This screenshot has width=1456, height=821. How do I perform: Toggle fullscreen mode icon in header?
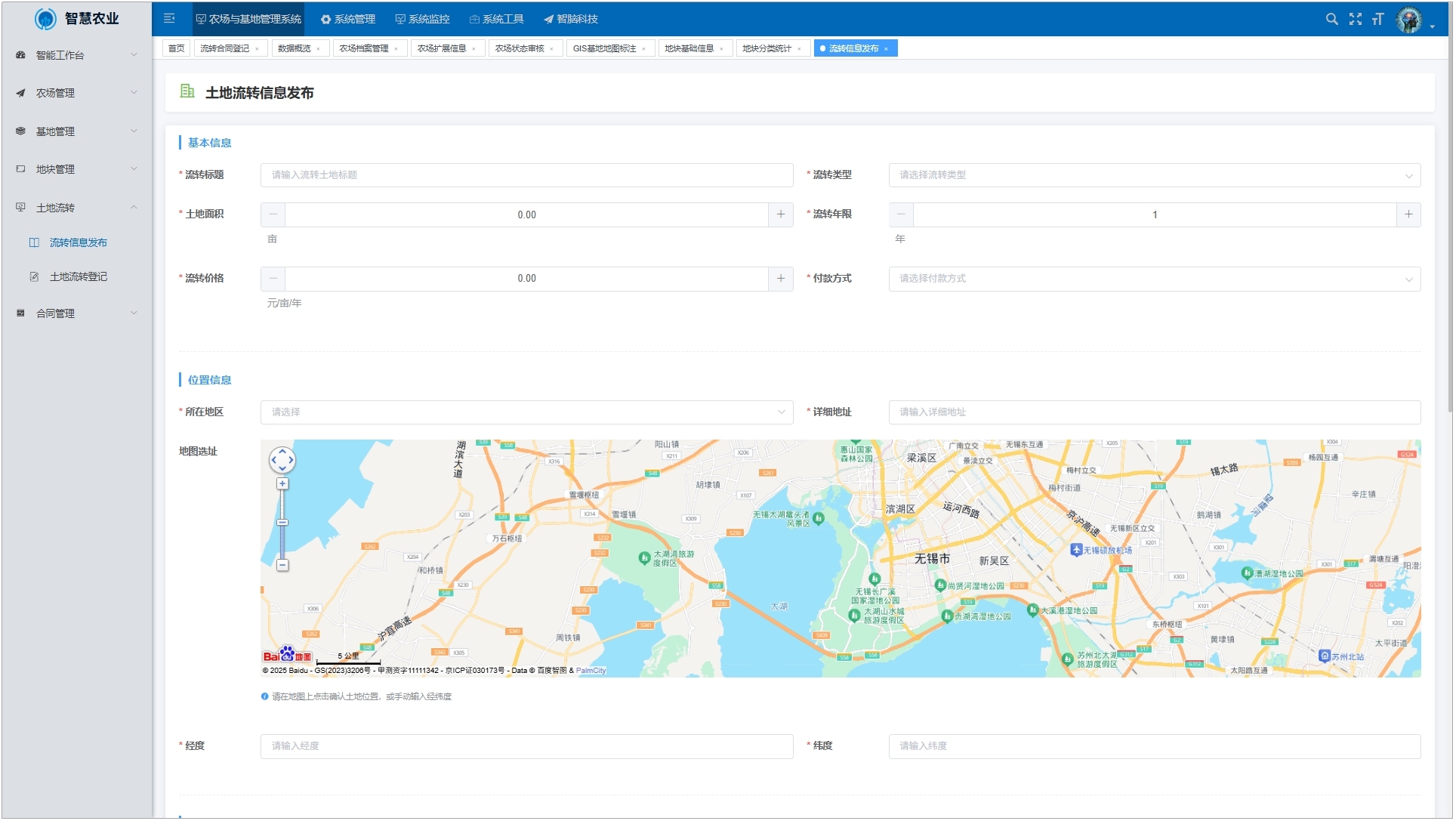click(x=1355, y=19)
